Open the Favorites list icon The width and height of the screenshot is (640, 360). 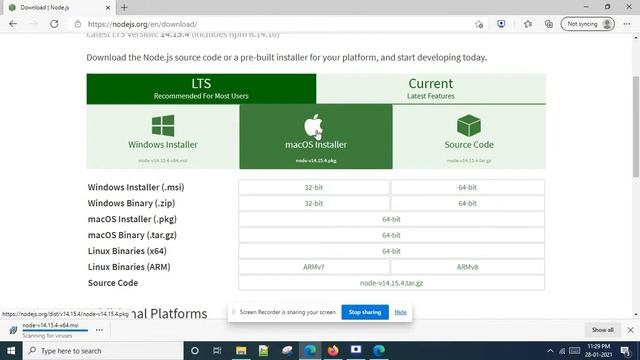click(528, 24)
